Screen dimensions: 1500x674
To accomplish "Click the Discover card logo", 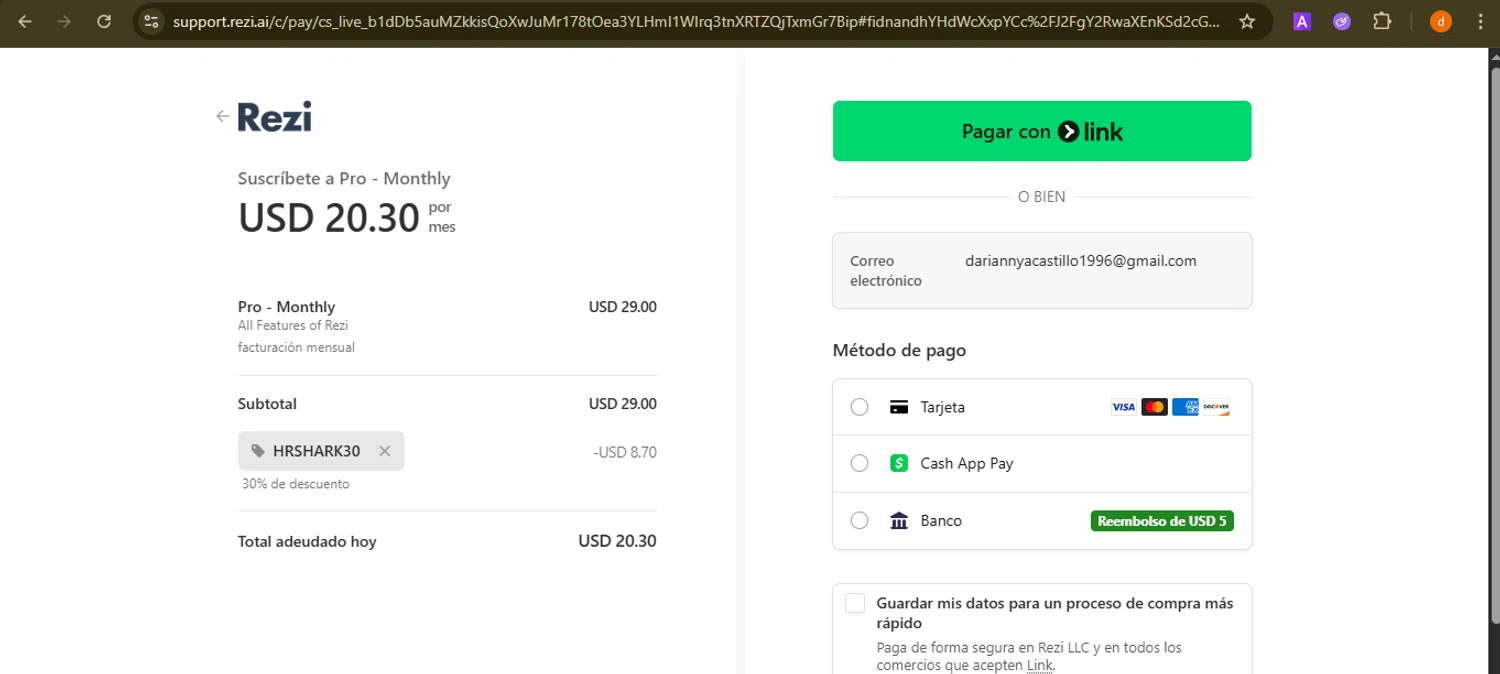I will [x=1216, y=407].
